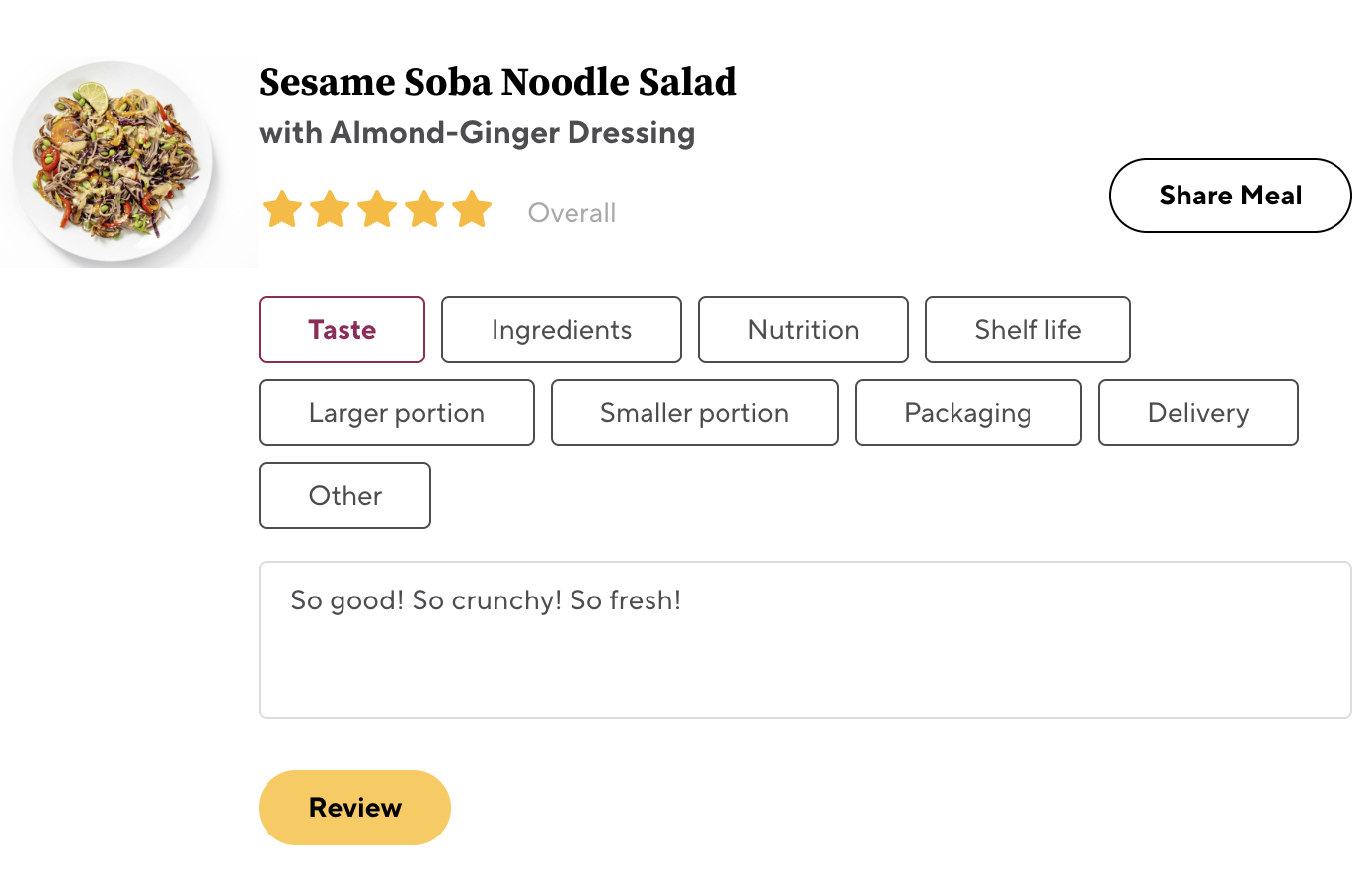Pick the Packaging feedback tag
The image size is (1372, 875).
tap(967, 413)
